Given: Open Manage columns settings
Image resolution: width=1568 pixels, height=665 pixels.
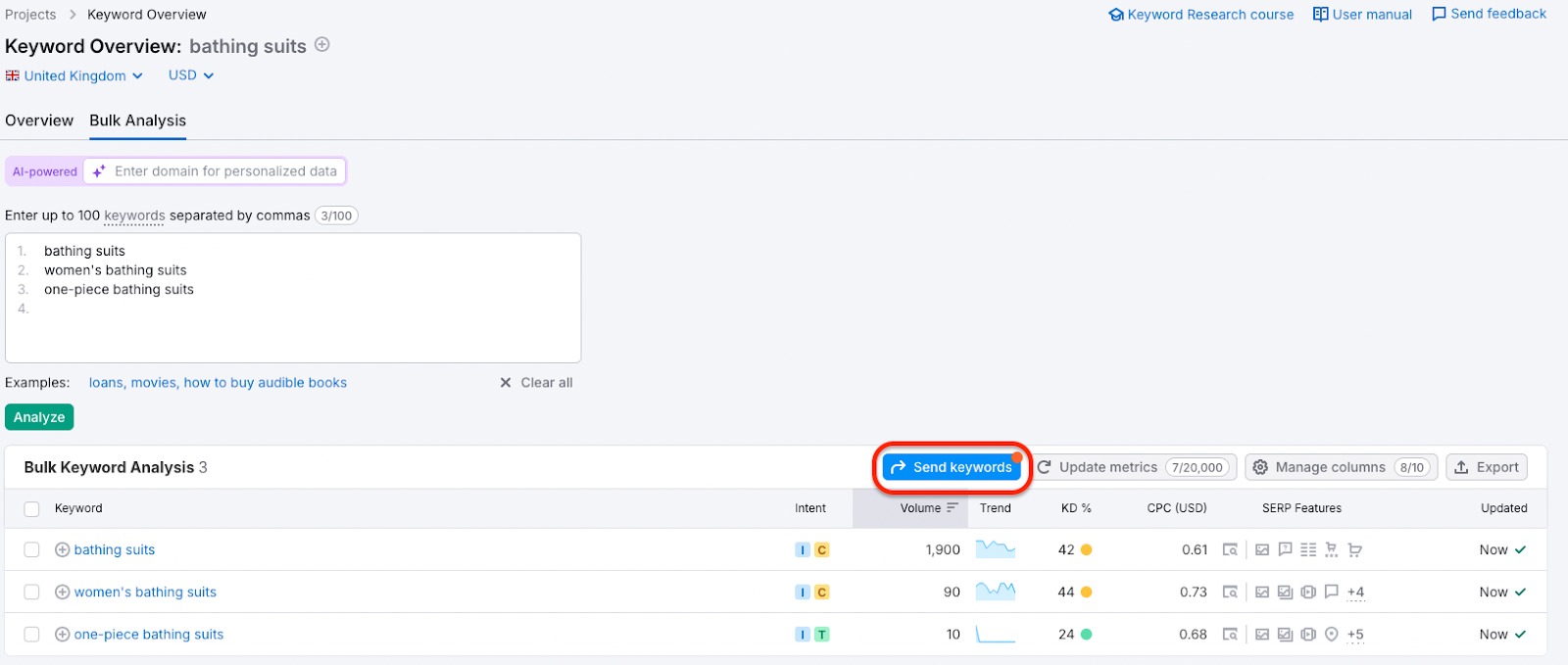Looking at the screenshot, I should (x=1341, y=467).
